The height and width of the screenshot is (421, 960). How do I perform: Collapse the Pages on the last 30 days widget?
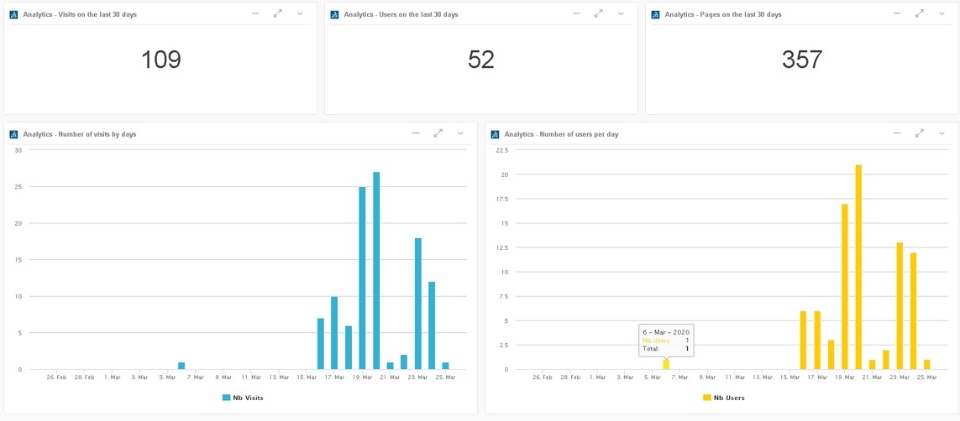pyautogui.click(x=897, y=14)
